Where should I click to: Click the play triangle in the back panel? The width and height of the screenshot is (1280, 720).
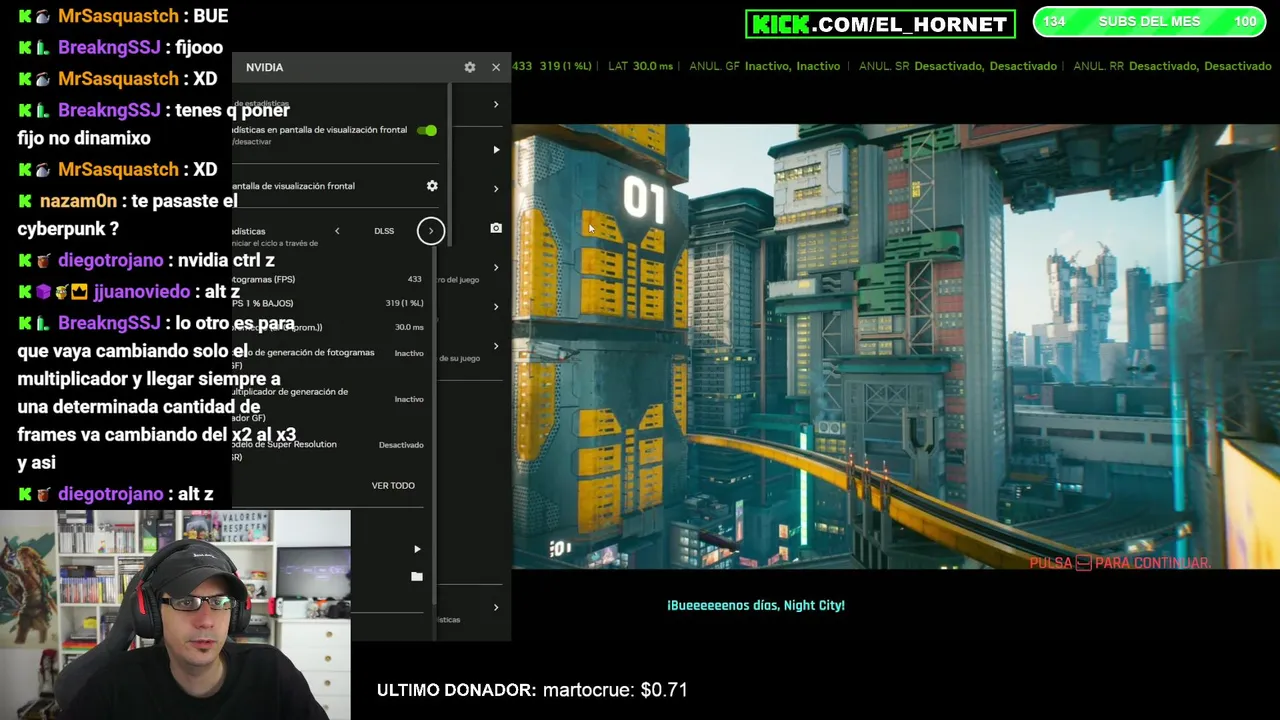click(496, 150)
